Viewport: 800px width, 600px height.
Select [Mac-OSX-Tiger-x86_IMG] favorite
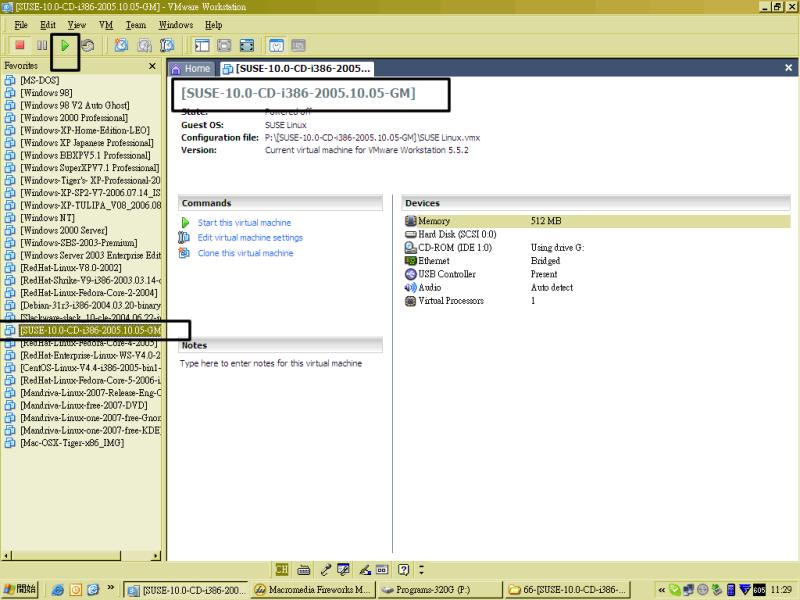pos(71,443)
